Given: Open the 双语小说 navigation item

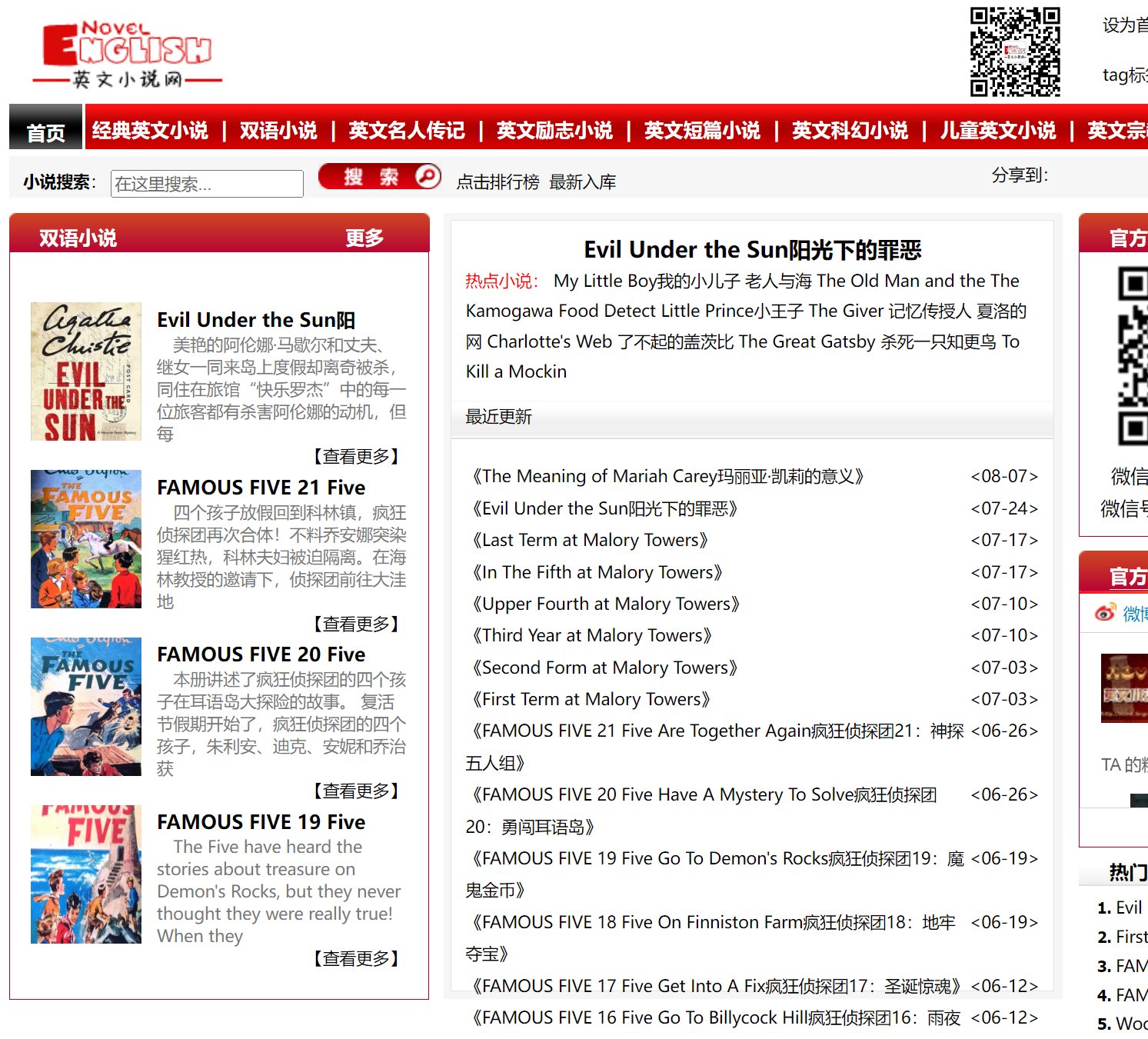Looking at the screenshot, I should tap(278, 131).
